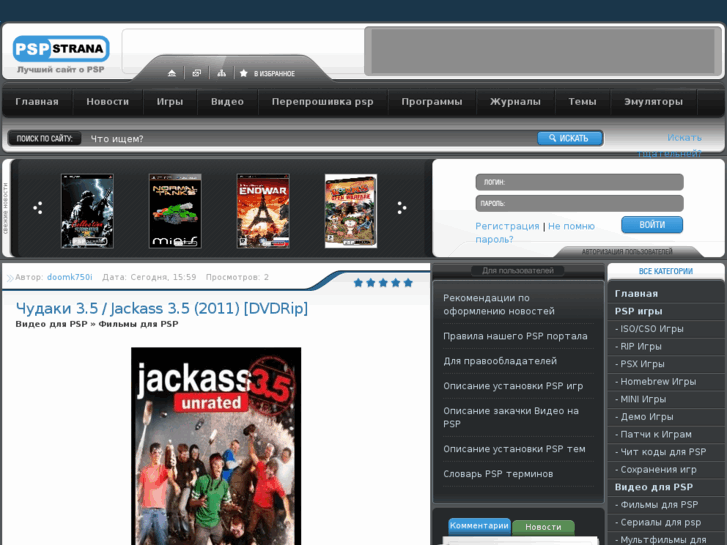Viewport: 727px width, 545px height.
Task: Open the sitemap icon in header
Action: (x=222, y=73)
